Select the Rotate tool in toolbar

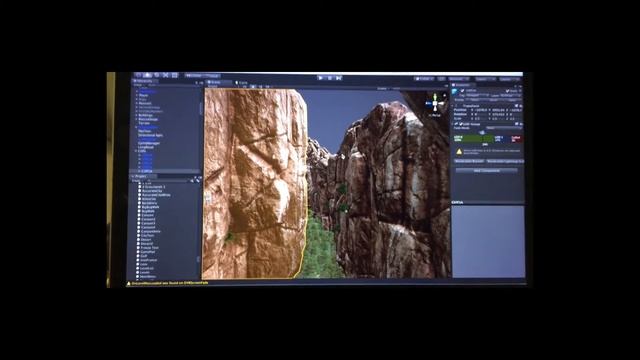(156, 75)
